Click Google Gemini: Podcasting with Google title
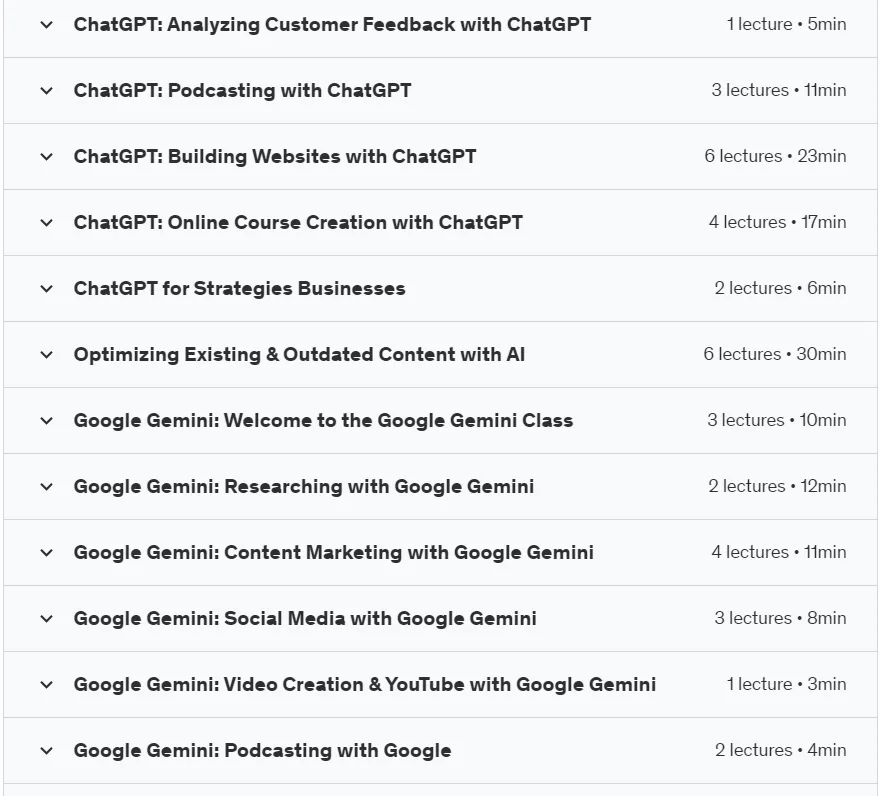Screen dimensions: 881x796 coord(262,750)
